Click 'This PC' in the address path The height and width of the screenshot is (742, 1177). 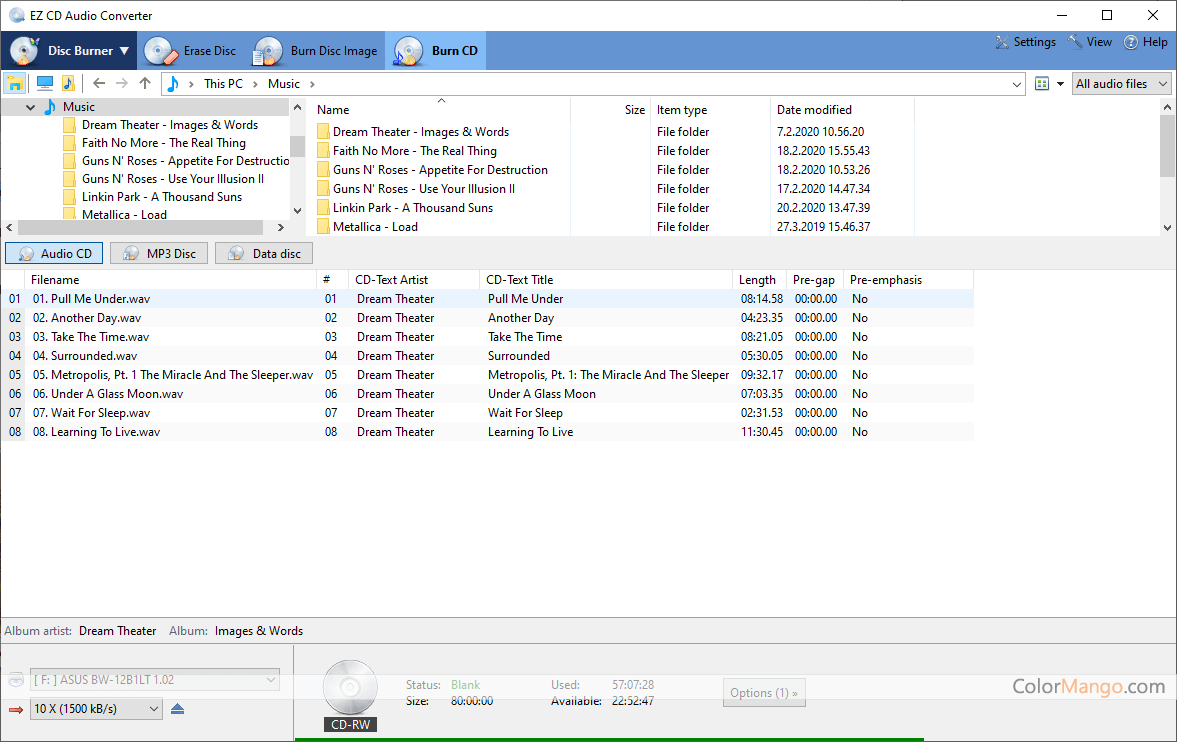pos(223,83)
